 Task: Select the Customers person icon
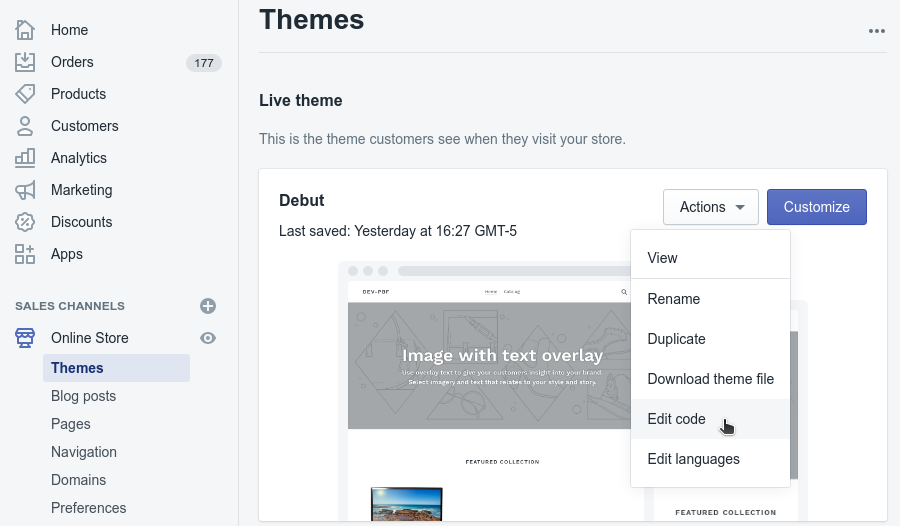[x=25, y=126]
